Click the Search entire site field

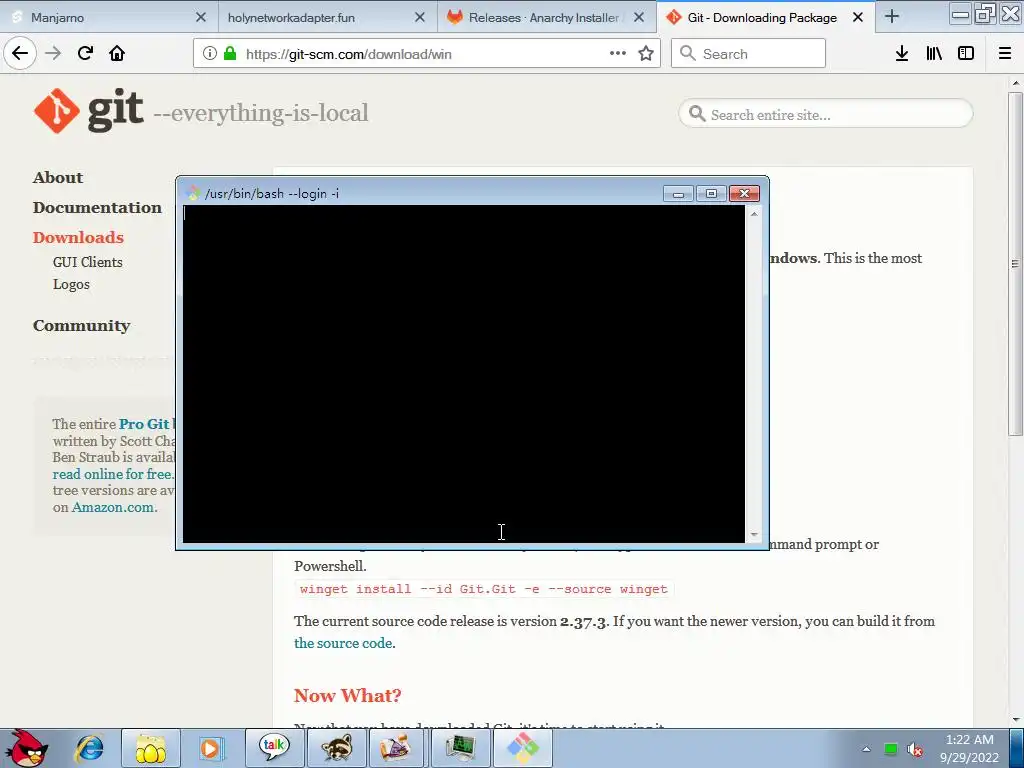[826, 115]
